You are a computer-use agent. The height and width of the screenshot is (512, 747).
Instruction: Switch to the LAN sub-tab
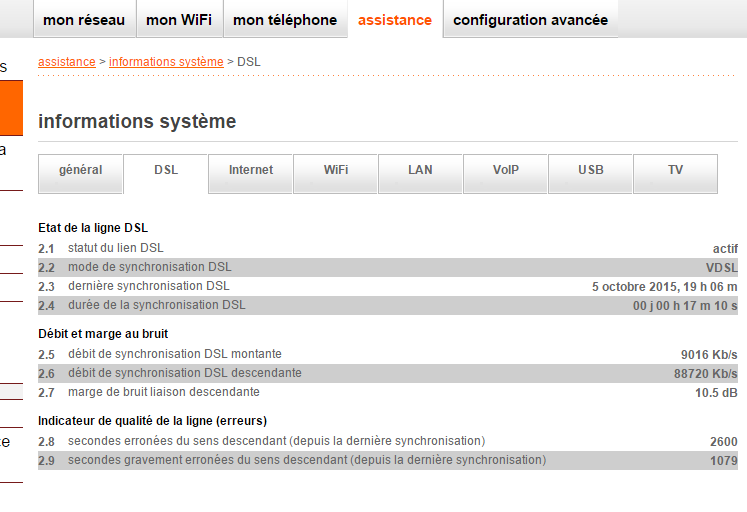click(421, 171)
